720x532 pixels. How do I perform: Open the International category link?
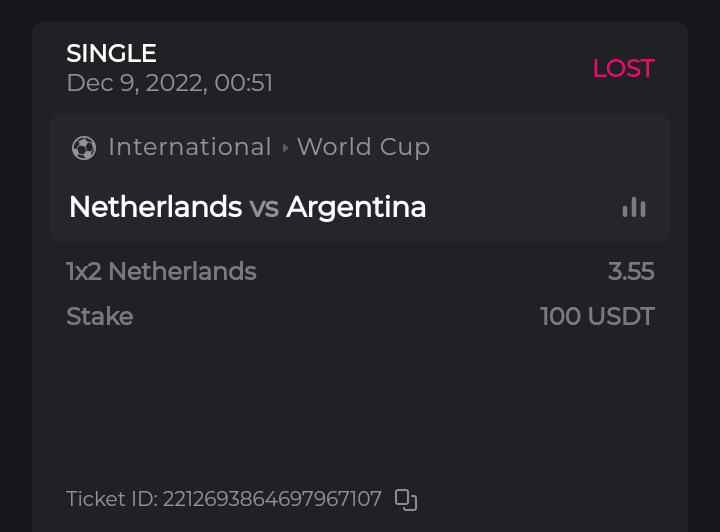tap(190, 147)
